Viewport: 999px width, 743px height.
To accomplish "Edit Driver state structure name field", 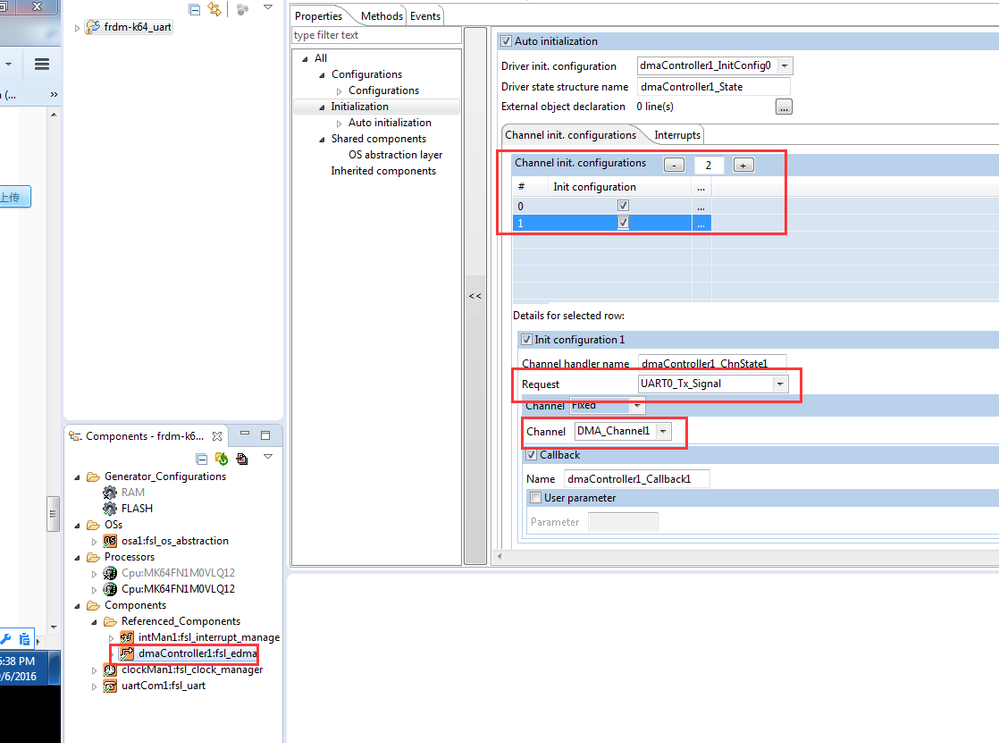I will pos(714,87).
